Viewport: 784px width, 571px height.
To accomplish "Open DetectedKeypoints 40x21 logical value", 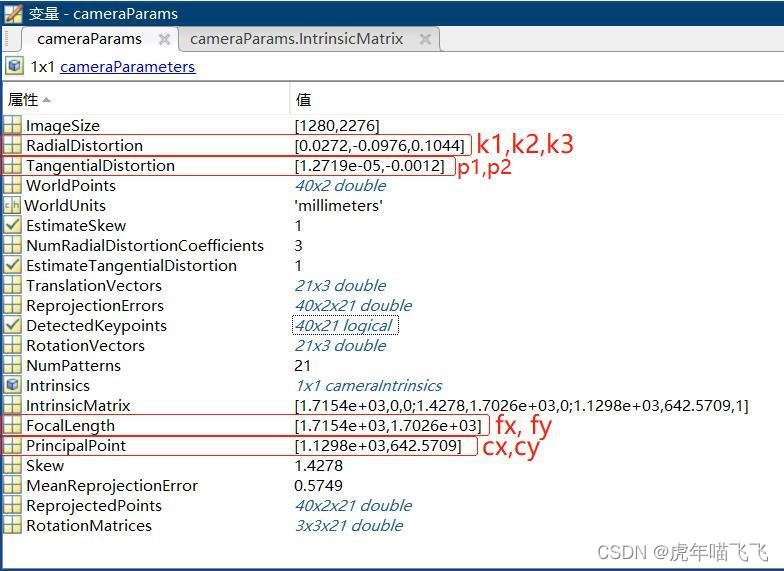I will click(x=345, y=326).
